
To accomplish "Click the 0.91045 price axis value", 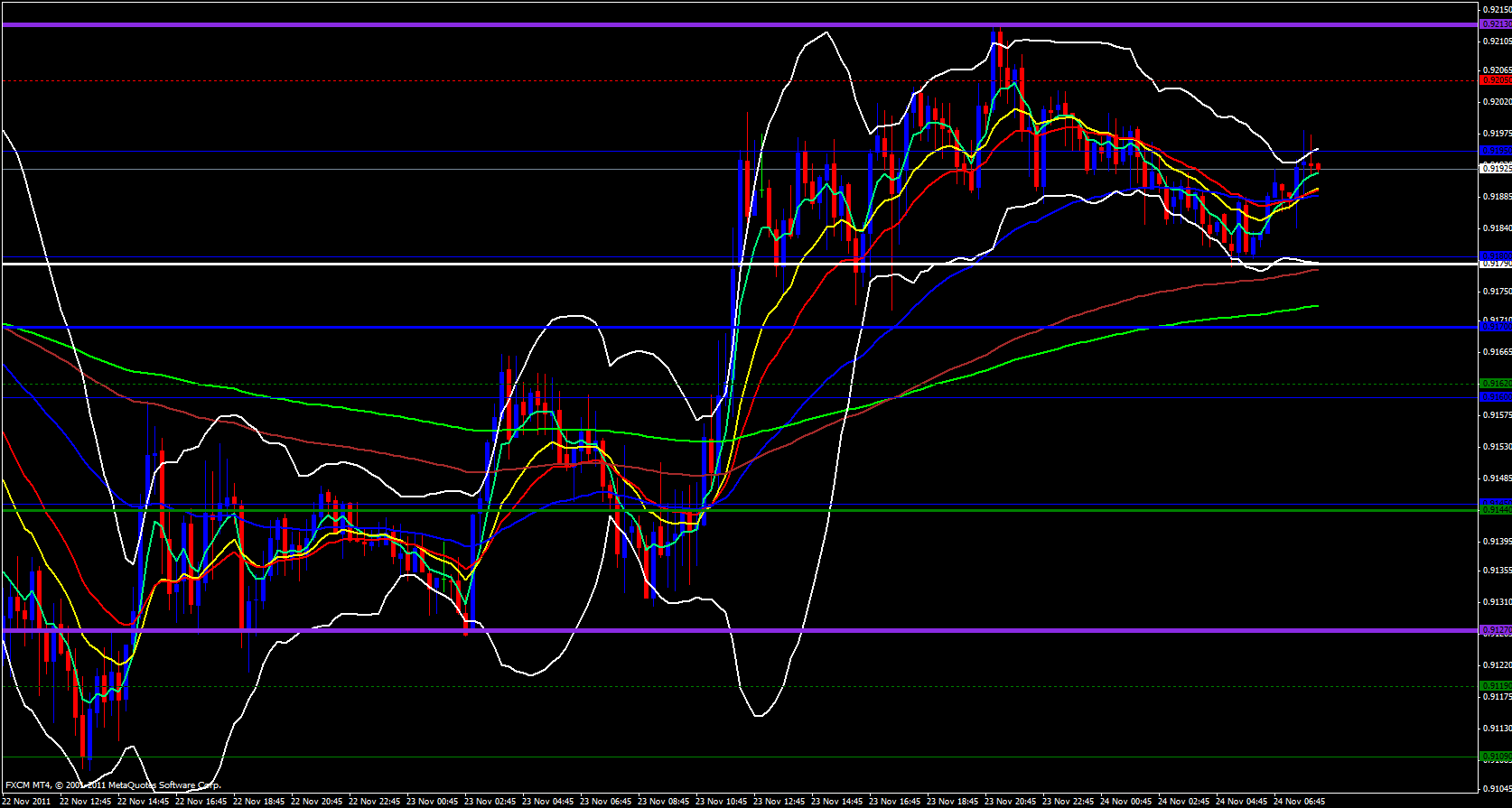I will click(x=1496, y=785).
